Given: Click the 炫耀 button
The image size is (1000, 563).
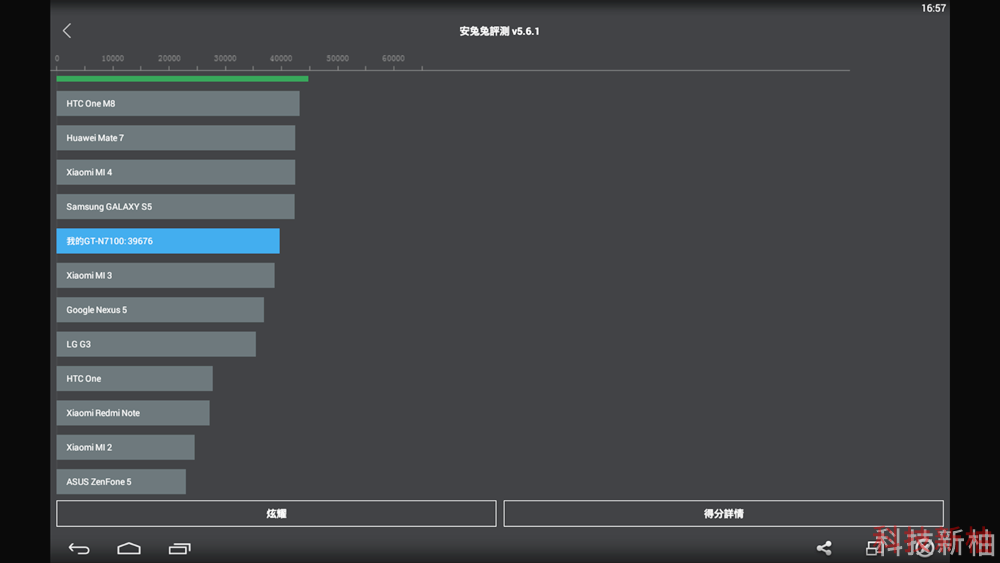Looking at the screenshot, I should 276,513.
